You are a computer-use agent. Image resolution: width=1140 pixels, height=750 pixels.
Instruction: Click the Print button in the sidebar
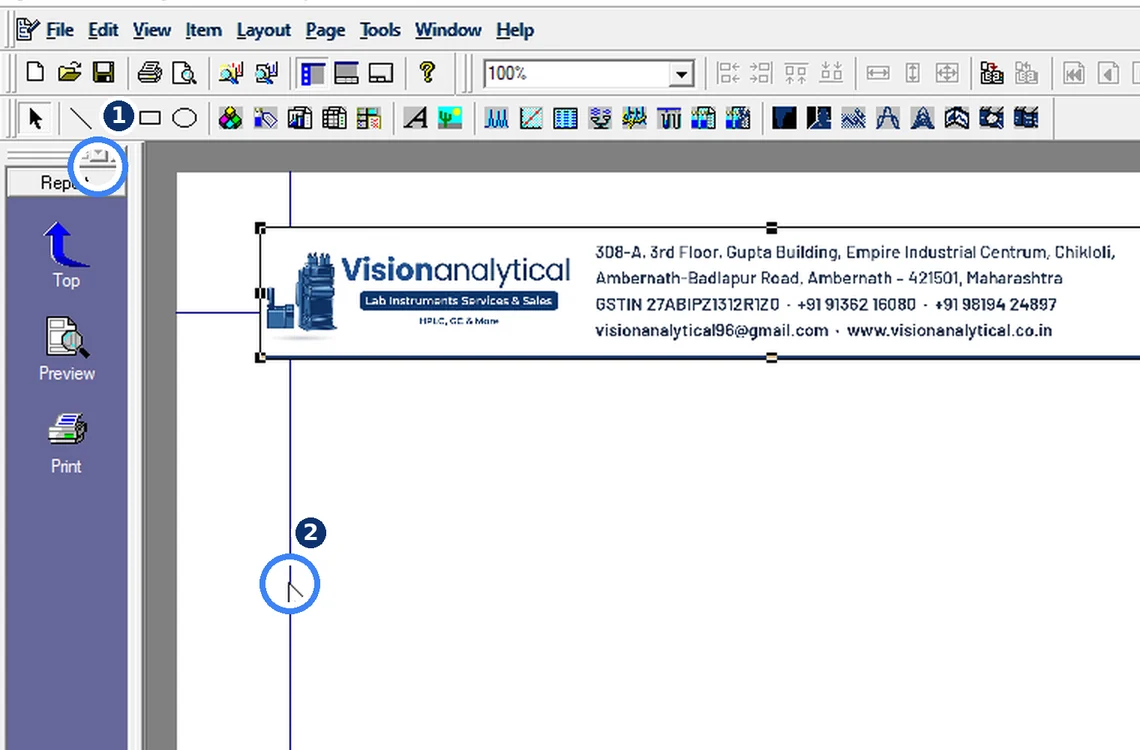[66, 443]
